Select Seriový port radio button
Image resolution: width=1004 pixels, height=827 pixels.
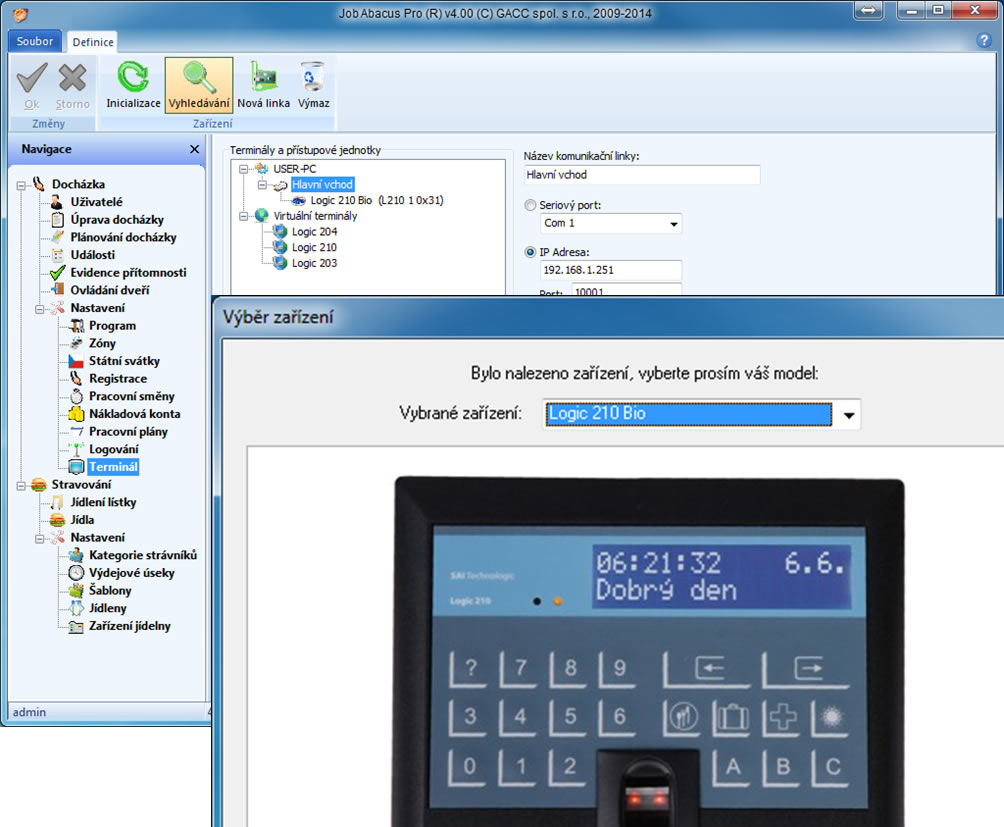tap(530, 205)
